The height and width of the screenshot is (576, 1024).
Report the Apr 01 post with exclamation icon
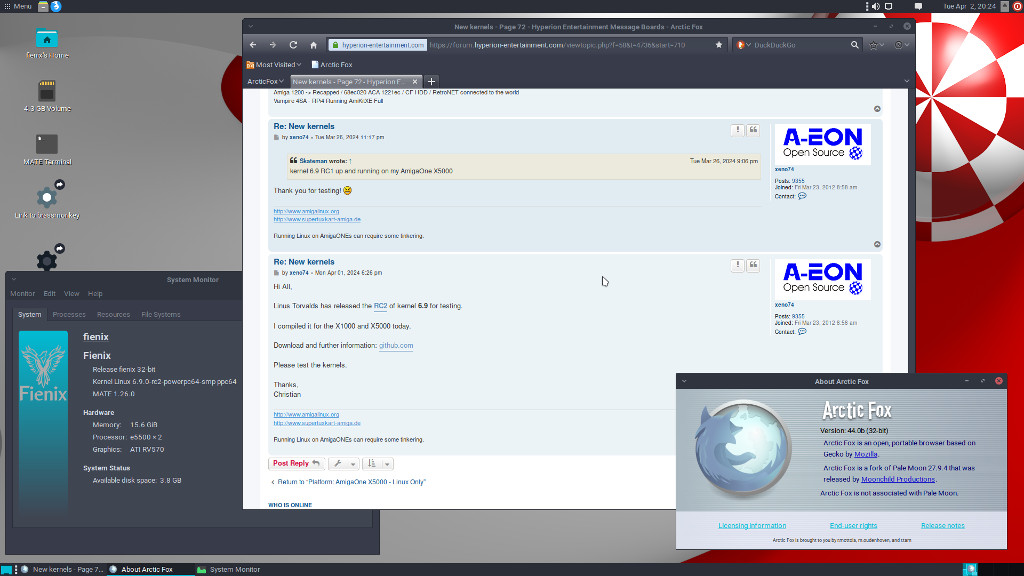[737, 265]
